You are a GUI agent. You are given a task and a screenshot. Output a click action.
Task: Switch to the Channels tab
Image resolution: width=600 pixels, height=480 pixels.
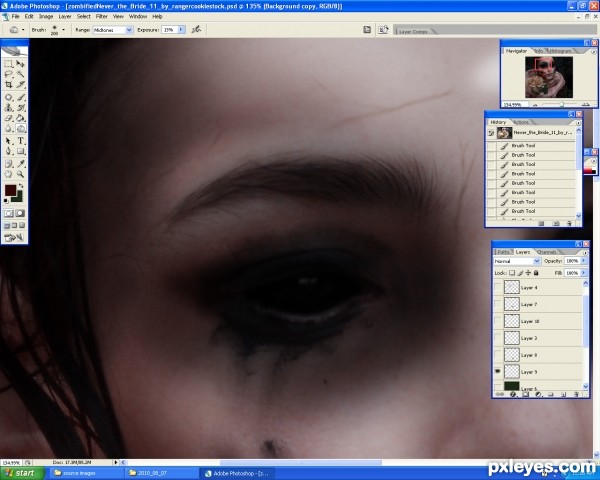click(x=546, y=252)
